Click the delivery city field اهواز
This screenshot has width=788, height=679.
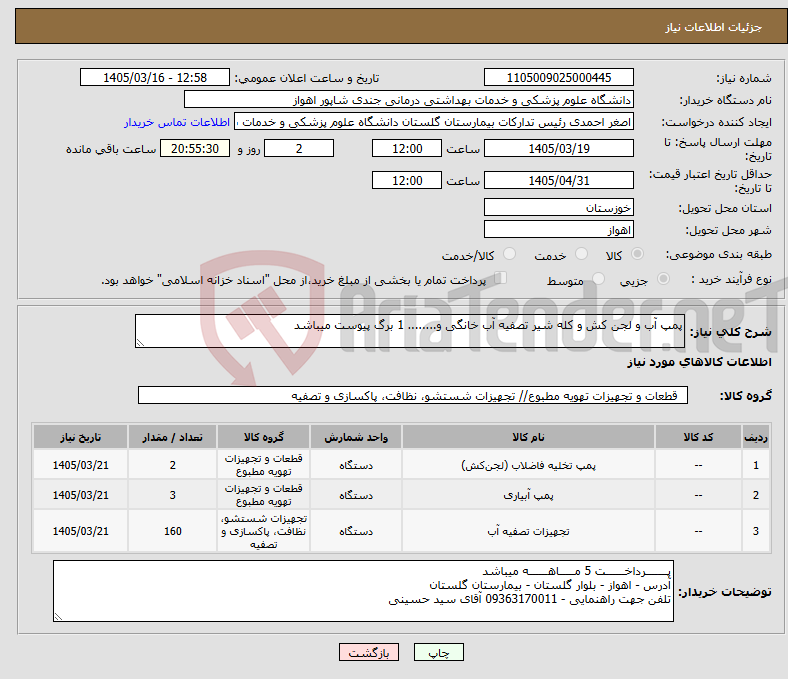[x=558, y=229]
